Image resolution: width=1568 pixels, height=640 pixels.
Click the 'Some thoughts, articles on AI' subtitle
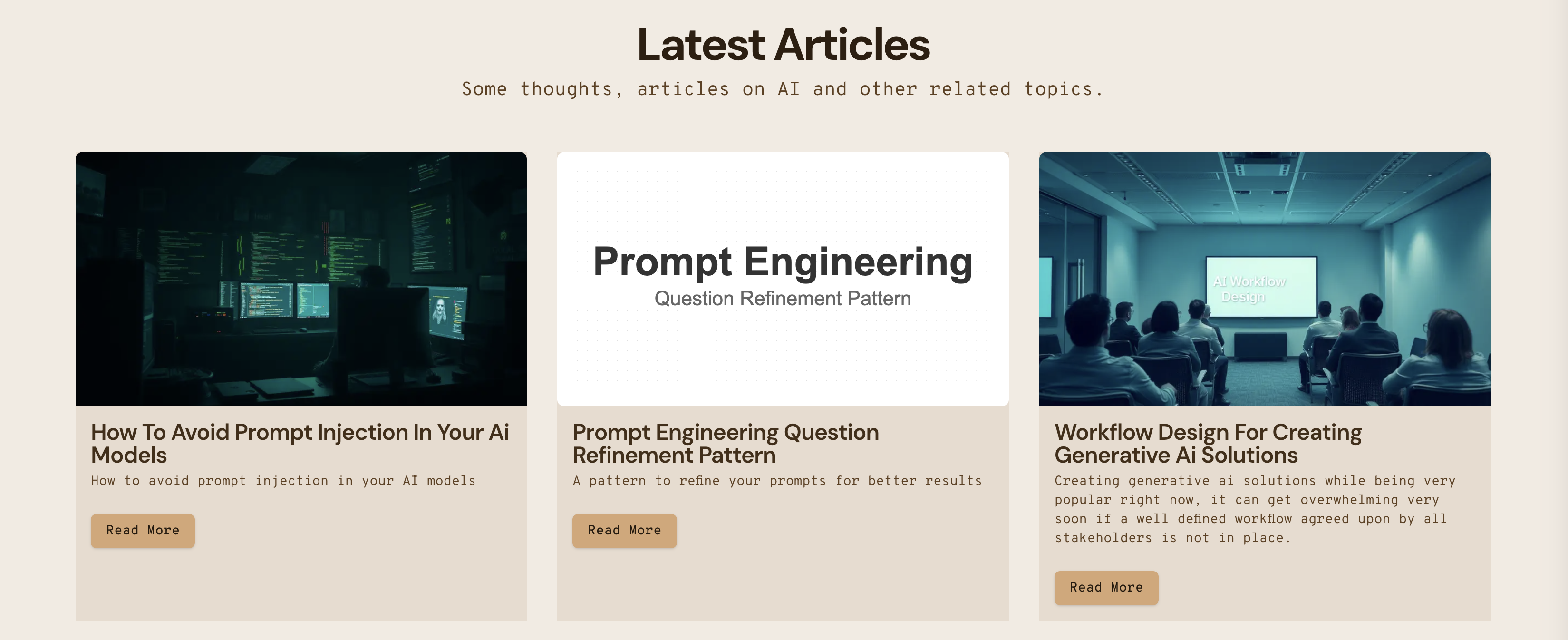click(x=783, y=89)
